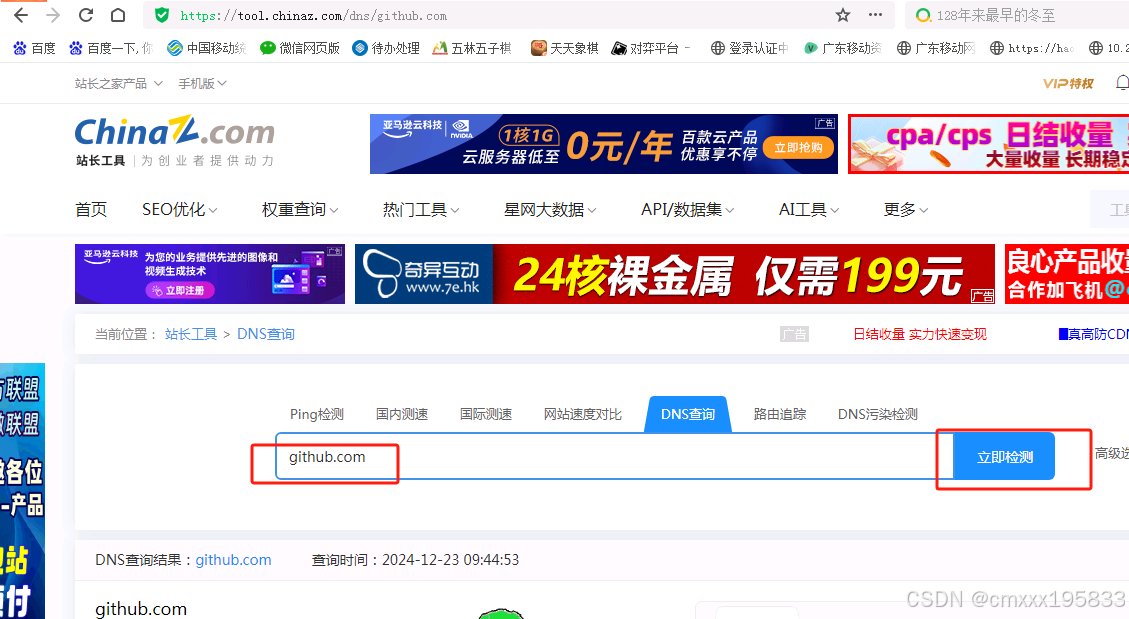Open the 中国移动 bookmark

click(206, 48)
